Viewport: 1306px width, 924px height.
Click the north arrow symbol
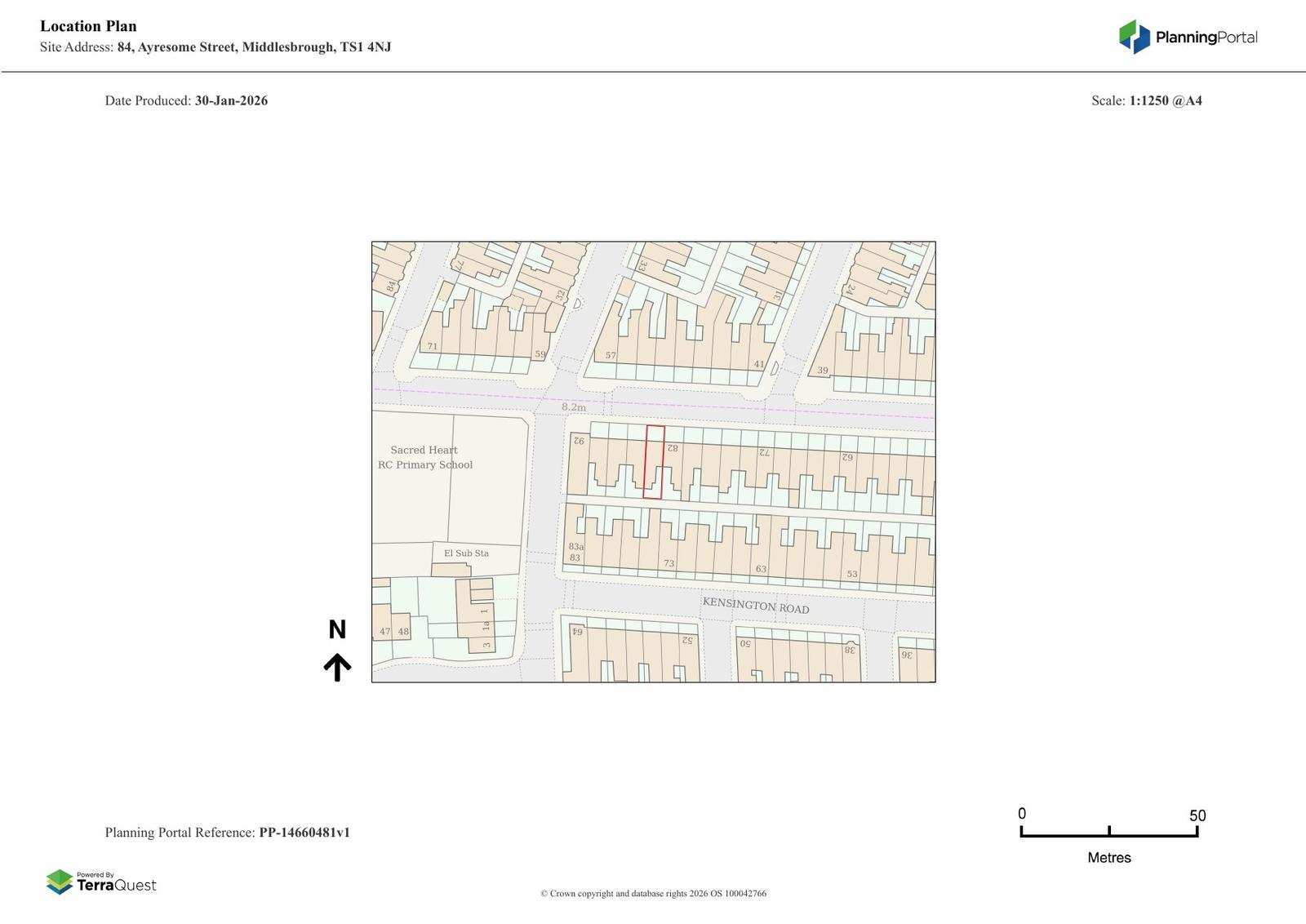pyautogui.click(x=337, y=667)
